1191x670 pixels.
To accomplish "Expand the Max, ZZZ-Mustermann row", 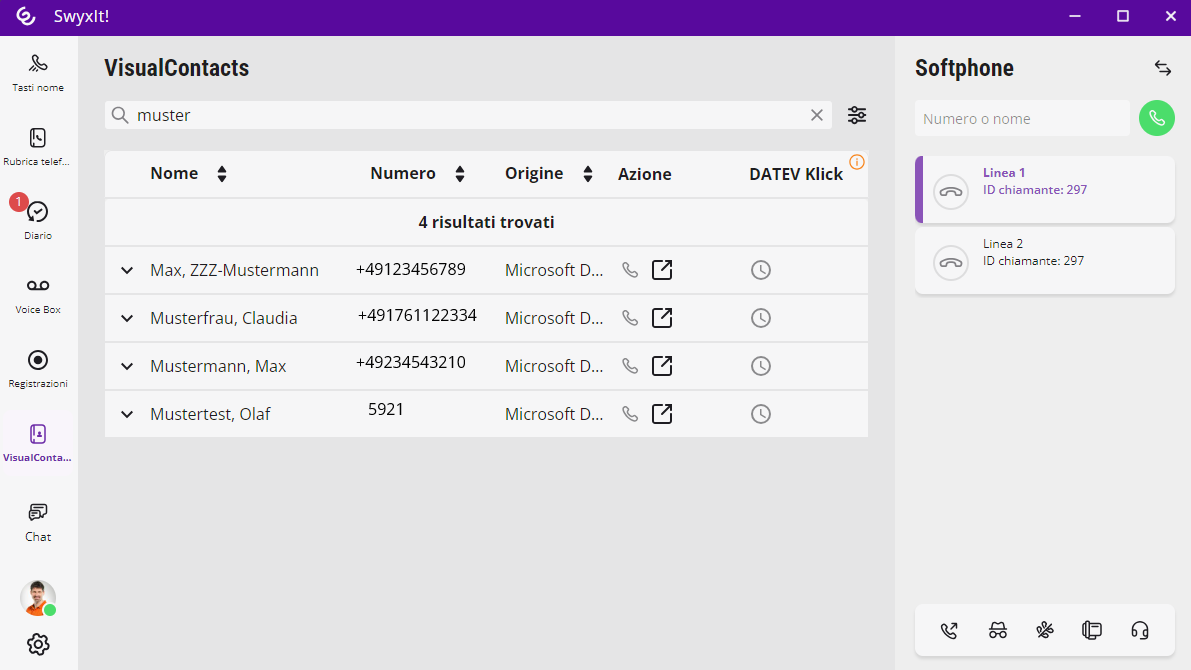I will pos(127,270).
